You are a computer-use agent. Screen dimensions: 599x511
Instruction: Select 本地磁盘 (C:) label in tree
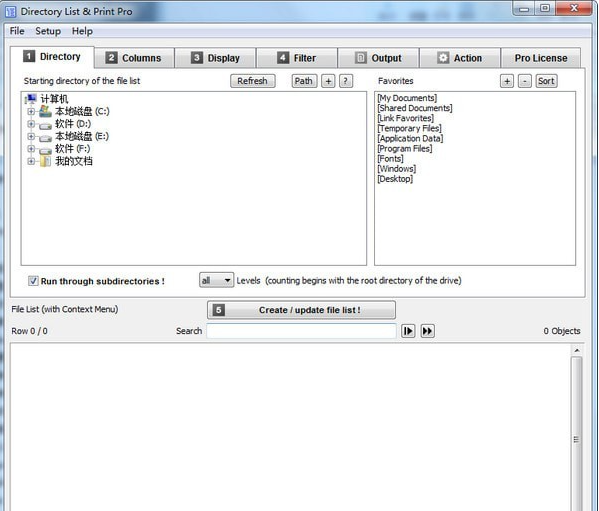82,112
